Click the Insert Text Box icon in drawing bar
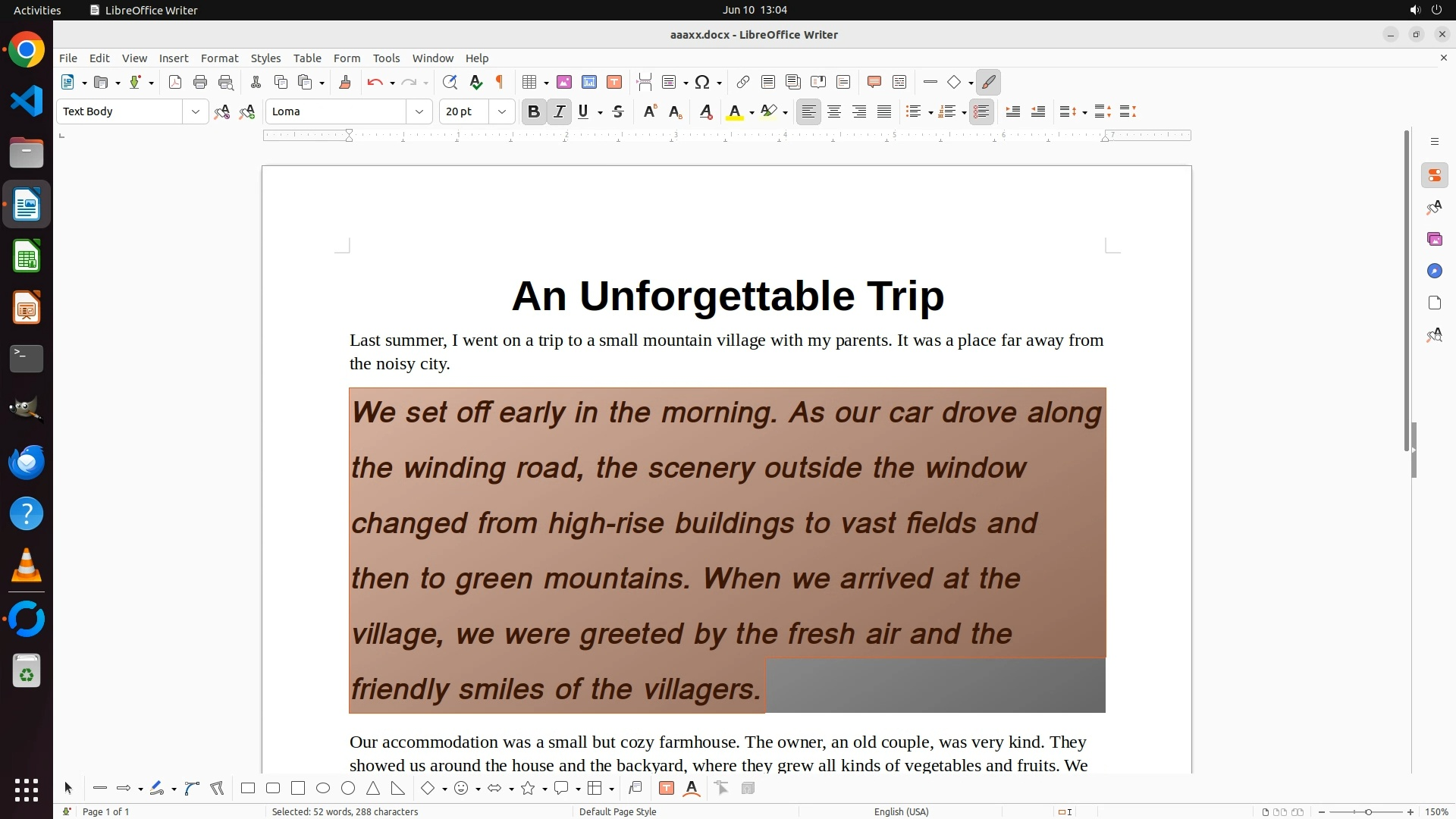Screen dimensions: 1456x819 click(667, 789)
